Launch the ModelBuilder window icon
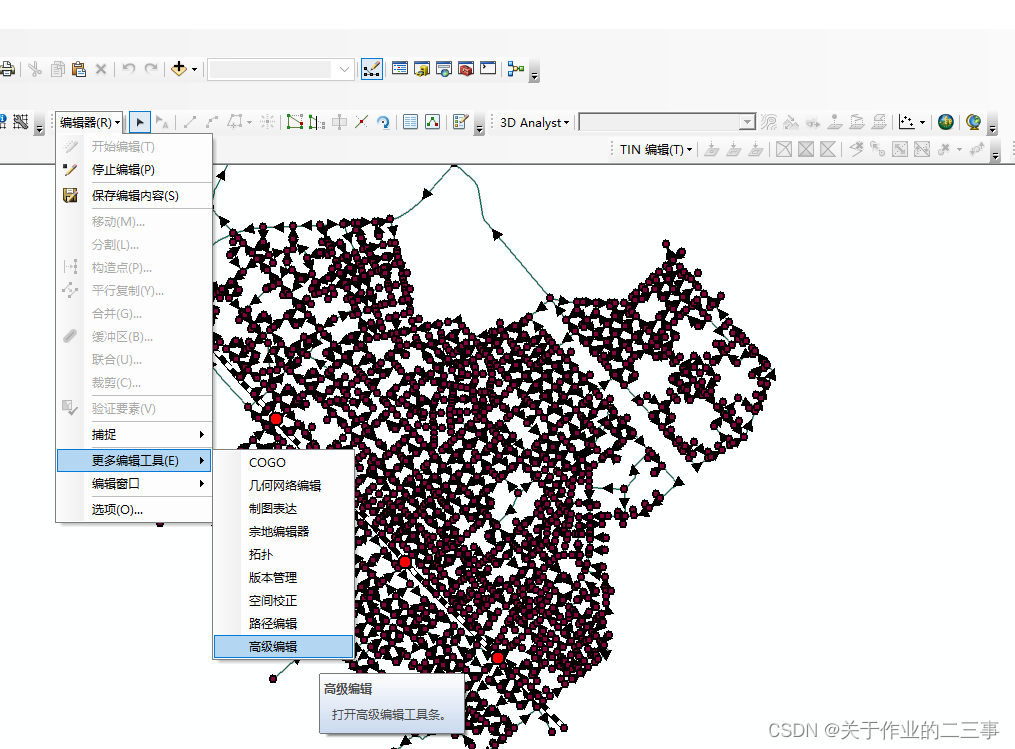 click(x=516, y=69)
